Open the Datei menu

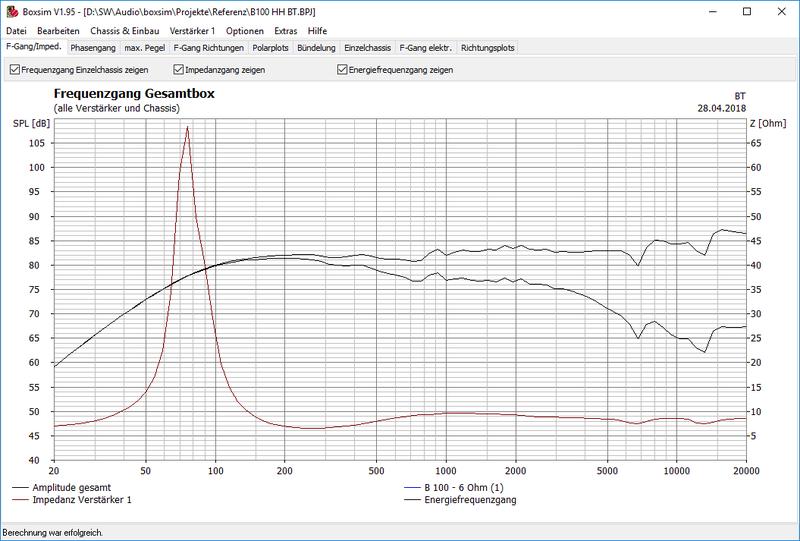tap(16, 31)
